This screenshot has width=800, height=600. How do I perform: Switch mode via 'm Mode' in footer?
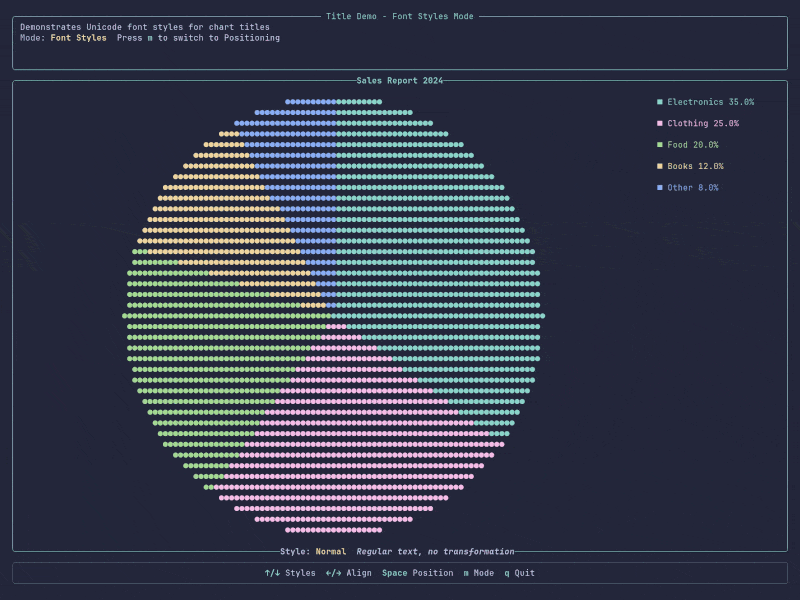[478, 573]
